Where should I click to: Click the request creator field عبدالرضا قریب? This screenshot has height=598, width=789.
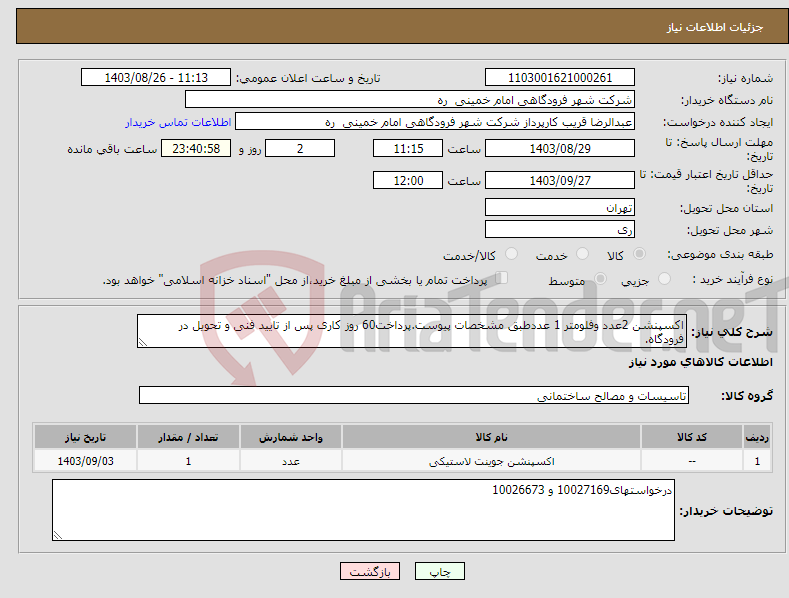[435, 122]
